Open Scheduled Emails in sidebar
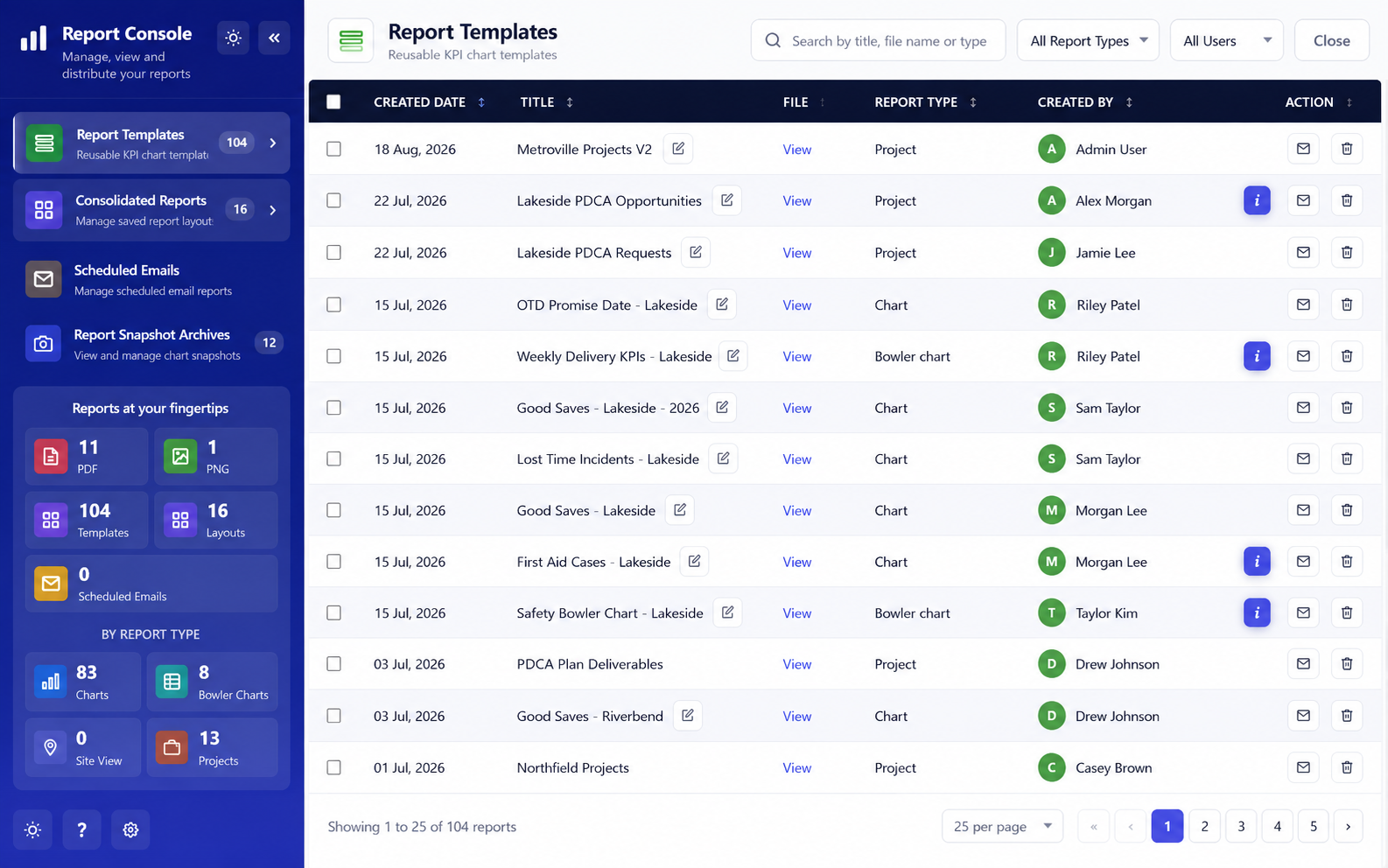Screen dimensions: 1388x868 coord(151,280)
